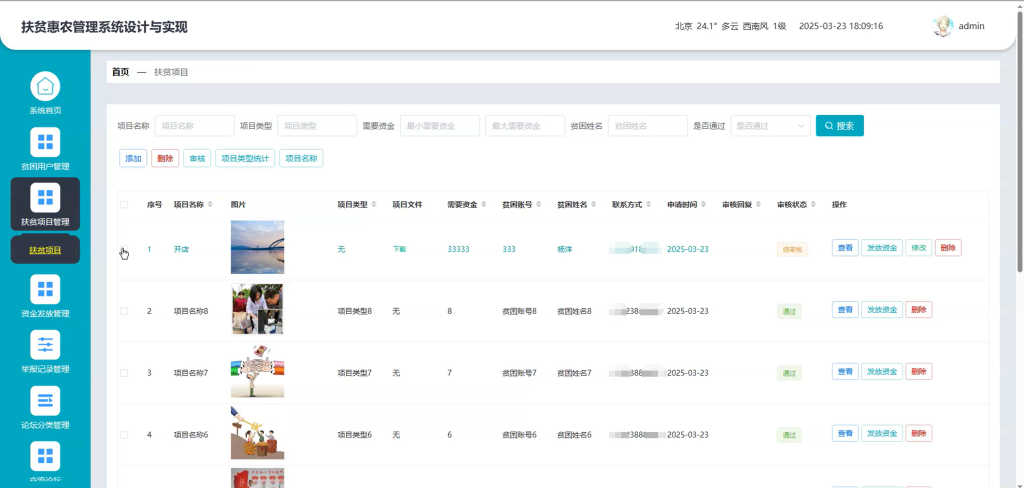Click 查看 for 项目名称6 row
1024x488 pixels.
click(845, 433)
